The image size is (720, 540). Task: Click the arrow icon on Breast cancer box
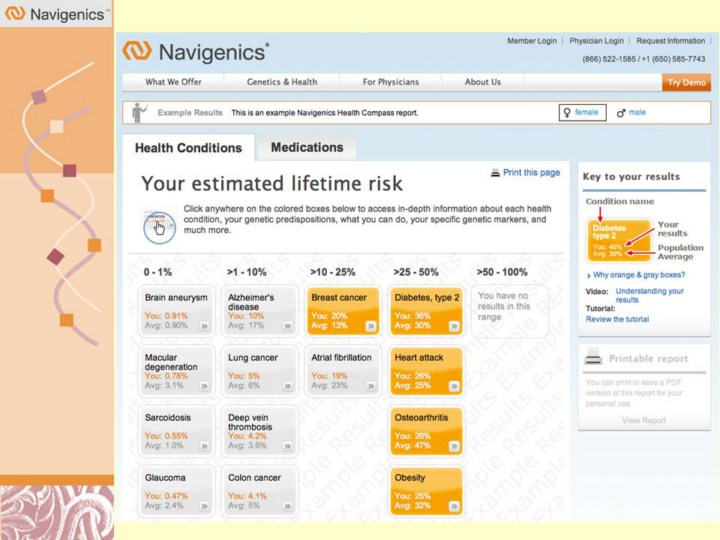click(x=371, y=325)
